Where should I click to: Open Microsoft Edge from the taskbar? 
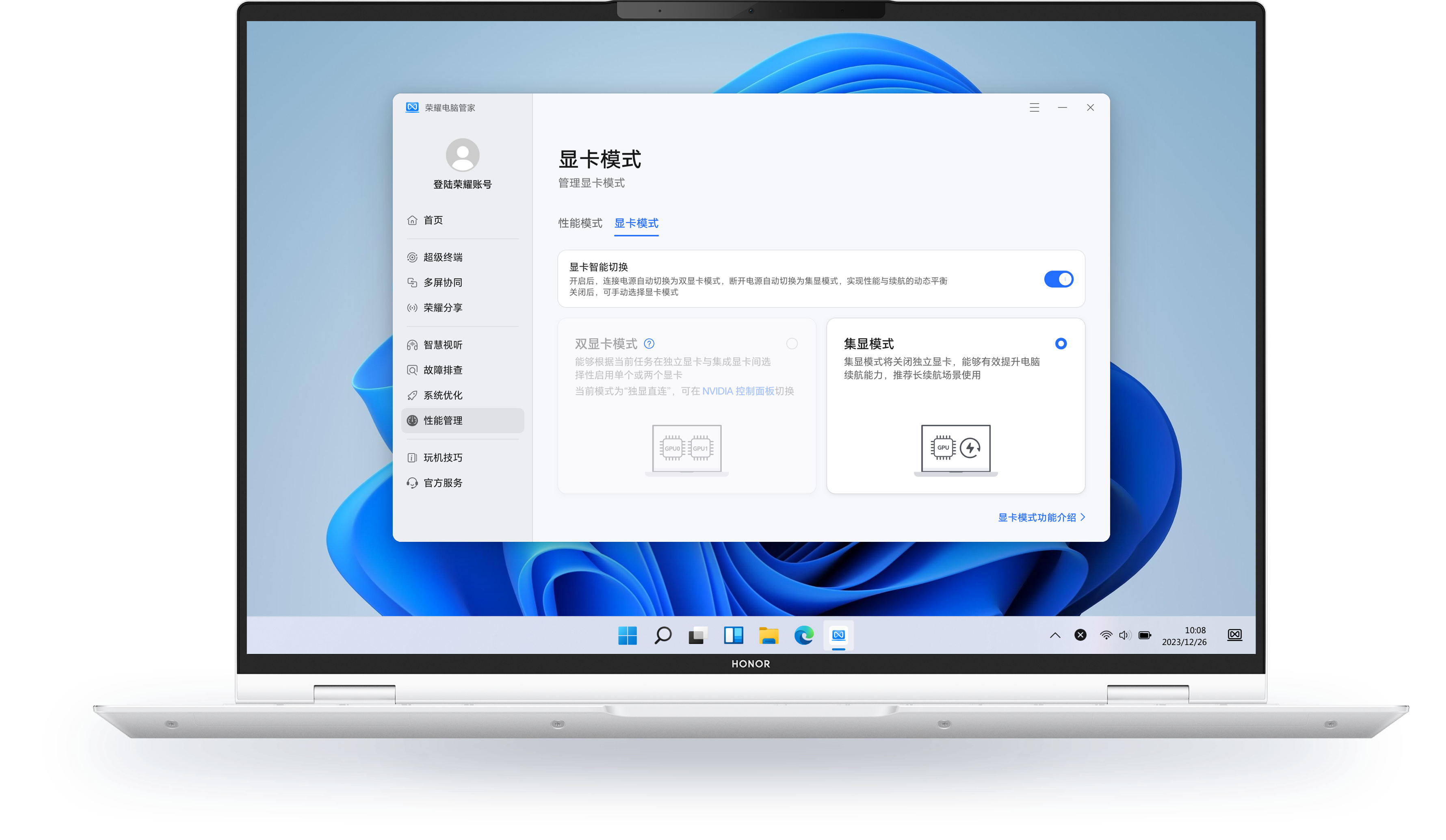click(x=803, y=635)
